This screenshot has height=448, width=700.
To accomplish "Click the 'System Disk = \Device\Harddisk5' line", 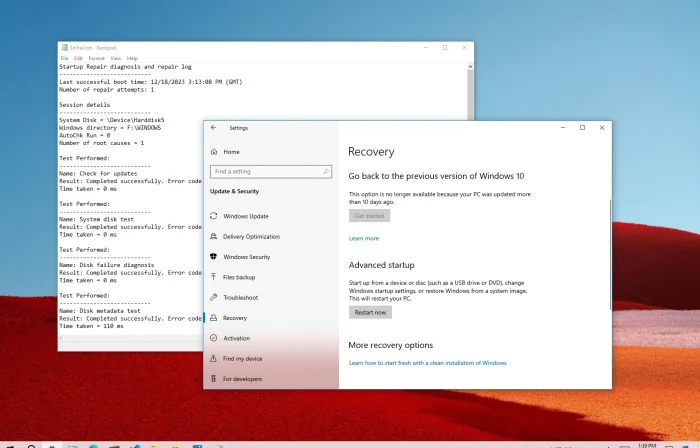I will pyautogui.click(x=112, y=120).
